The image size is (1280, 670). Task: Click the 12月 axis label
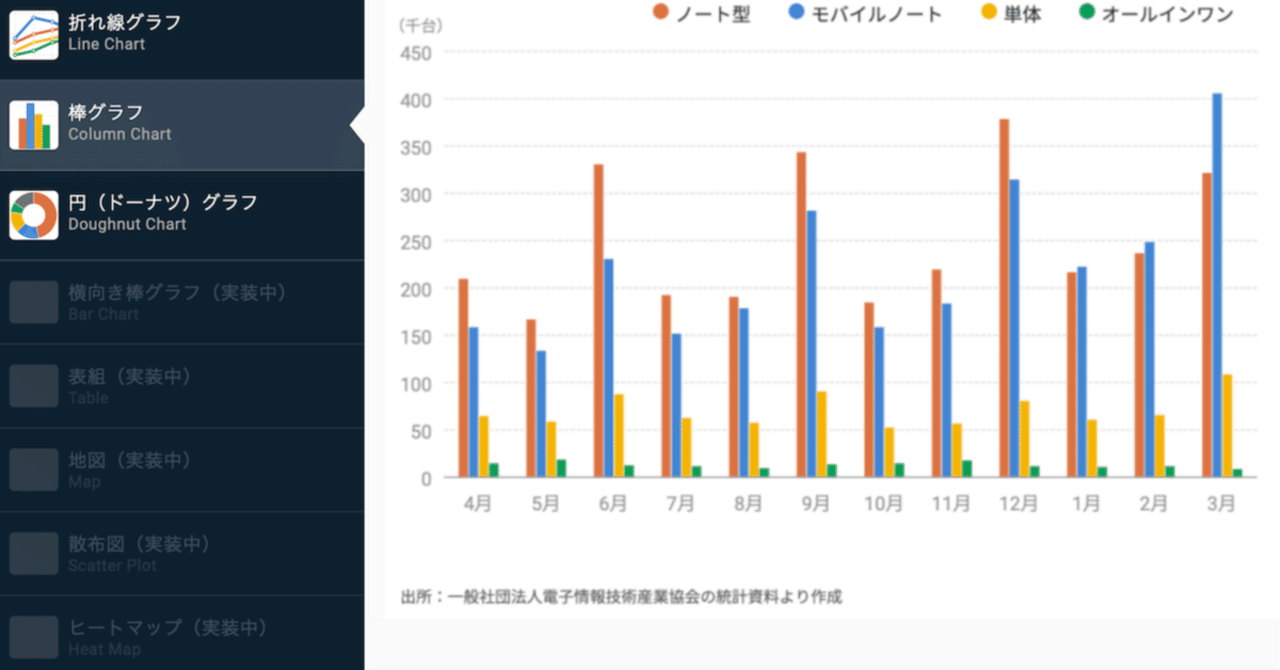click(x=1019, y=504)
